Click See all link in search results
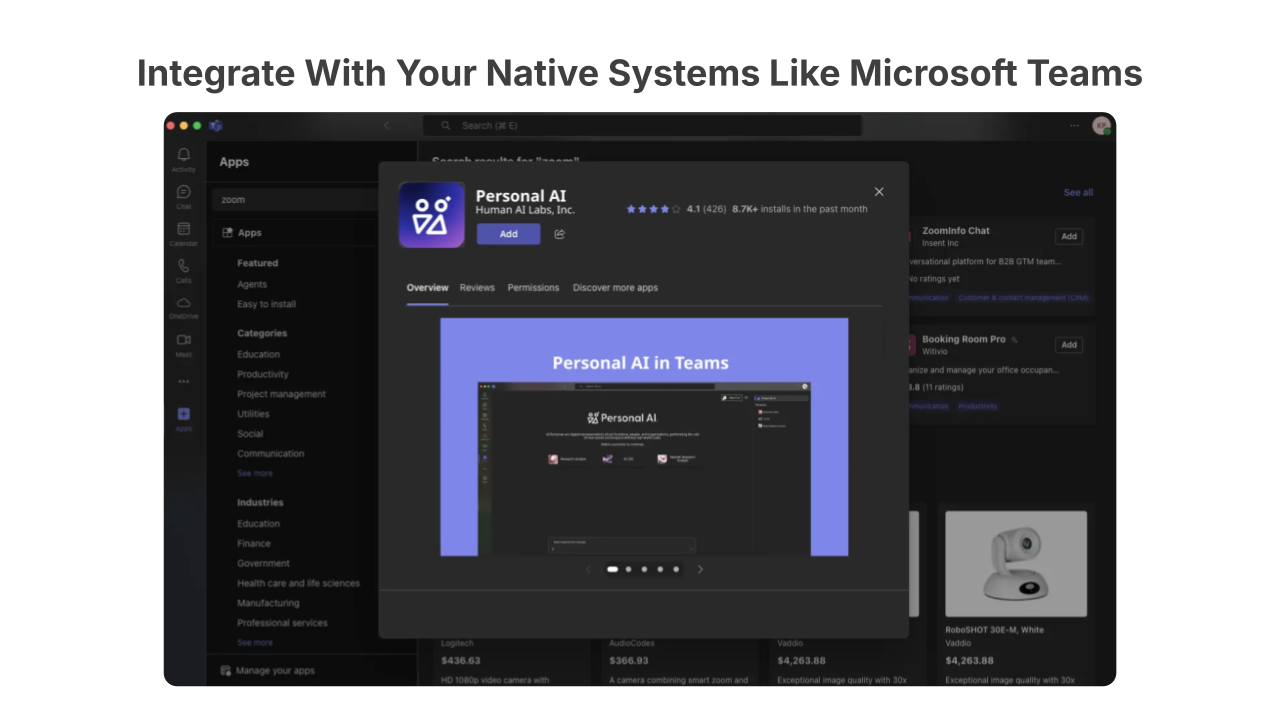 (1078, 192)
